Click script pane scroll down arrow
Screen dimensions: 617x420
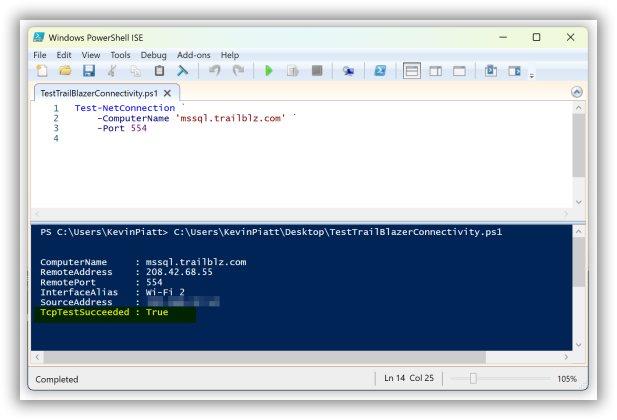click(578, 202)
